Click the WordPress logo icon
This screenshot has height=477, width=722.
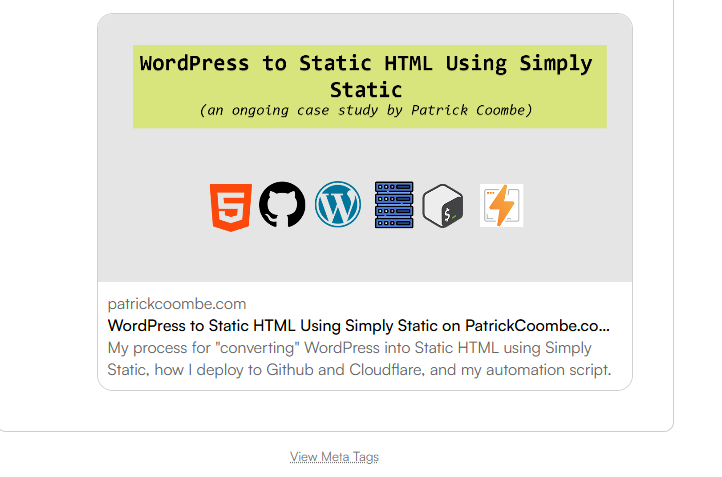pyautogui.click(x=338, y=204)
